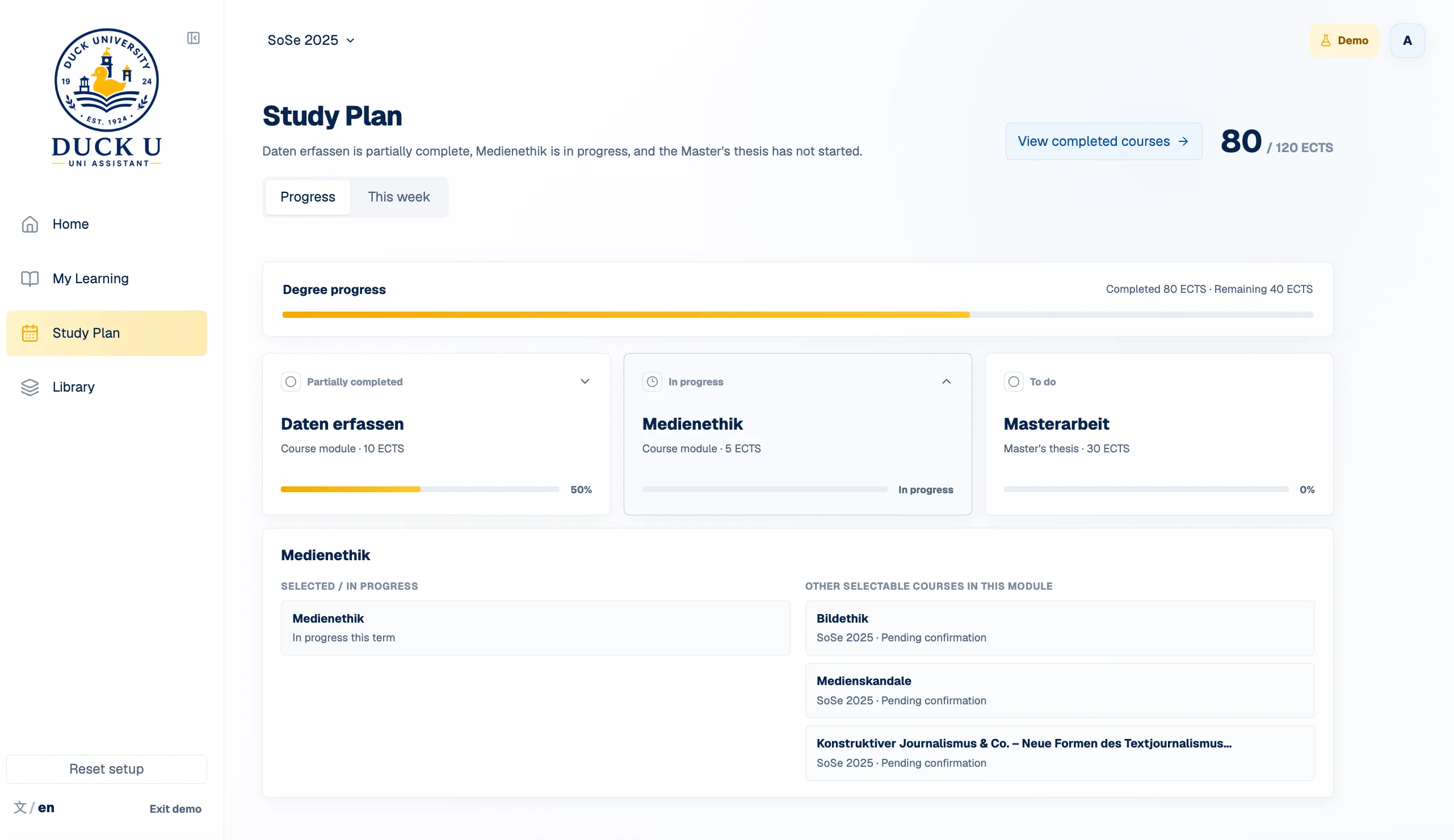Click the Daten erfassen 50% progress bar
Image resolution: width=1454 pixels, height=840 pixels.
click(x=420, y=489)
